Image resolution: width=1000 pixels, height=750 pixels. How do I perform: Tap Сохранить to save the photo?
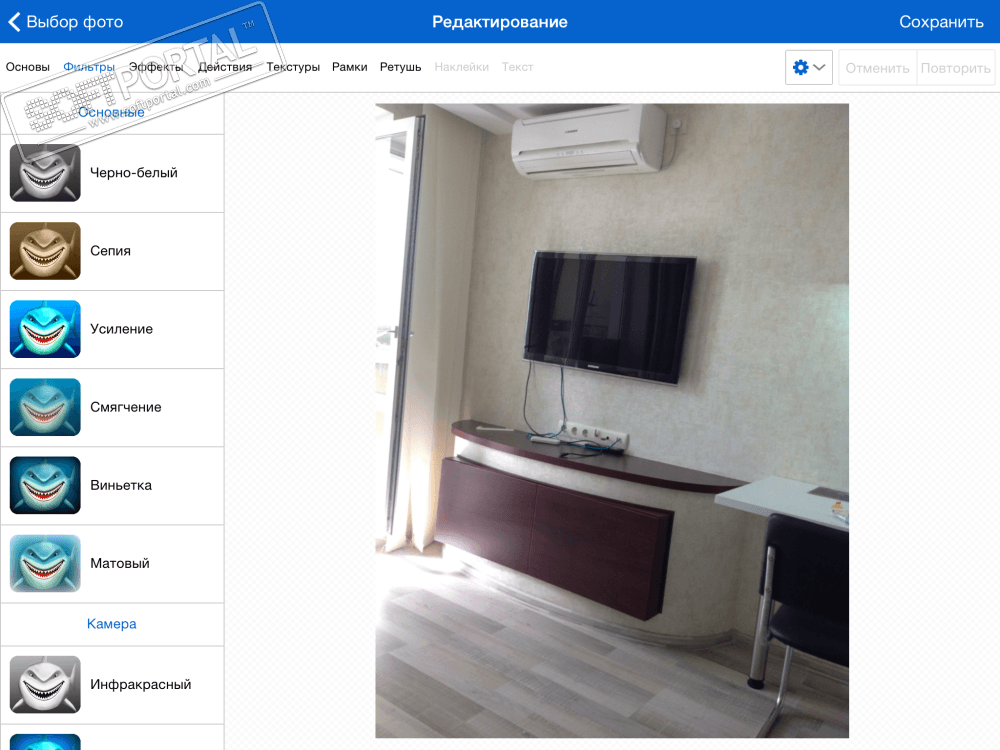click(x=941, y=22)
